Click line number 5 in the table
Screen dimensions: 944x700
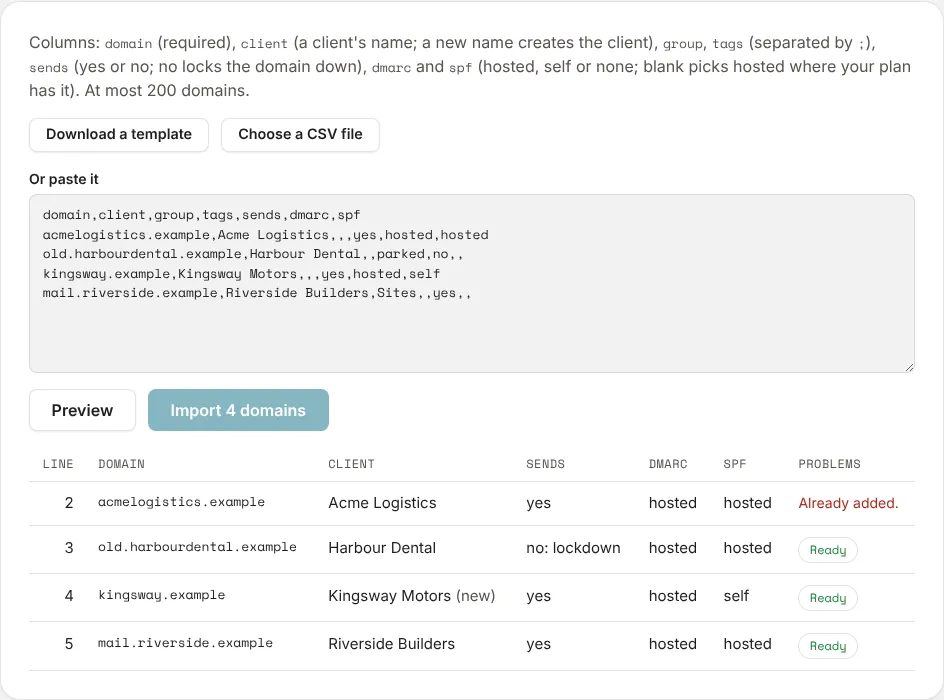pos(69,644)
